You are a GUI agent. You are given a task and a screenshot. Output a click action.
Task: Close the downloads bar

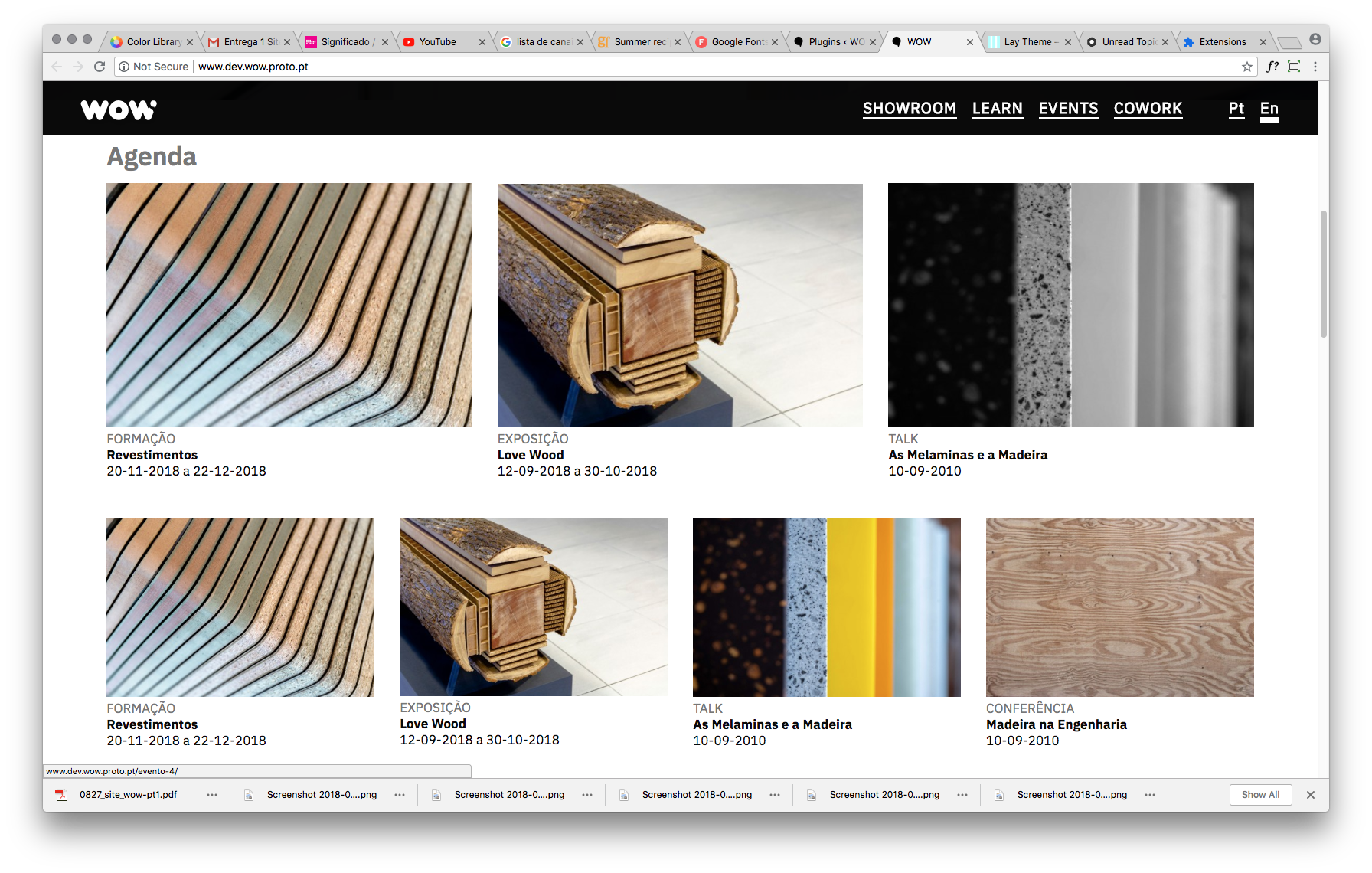point(1311,795)
